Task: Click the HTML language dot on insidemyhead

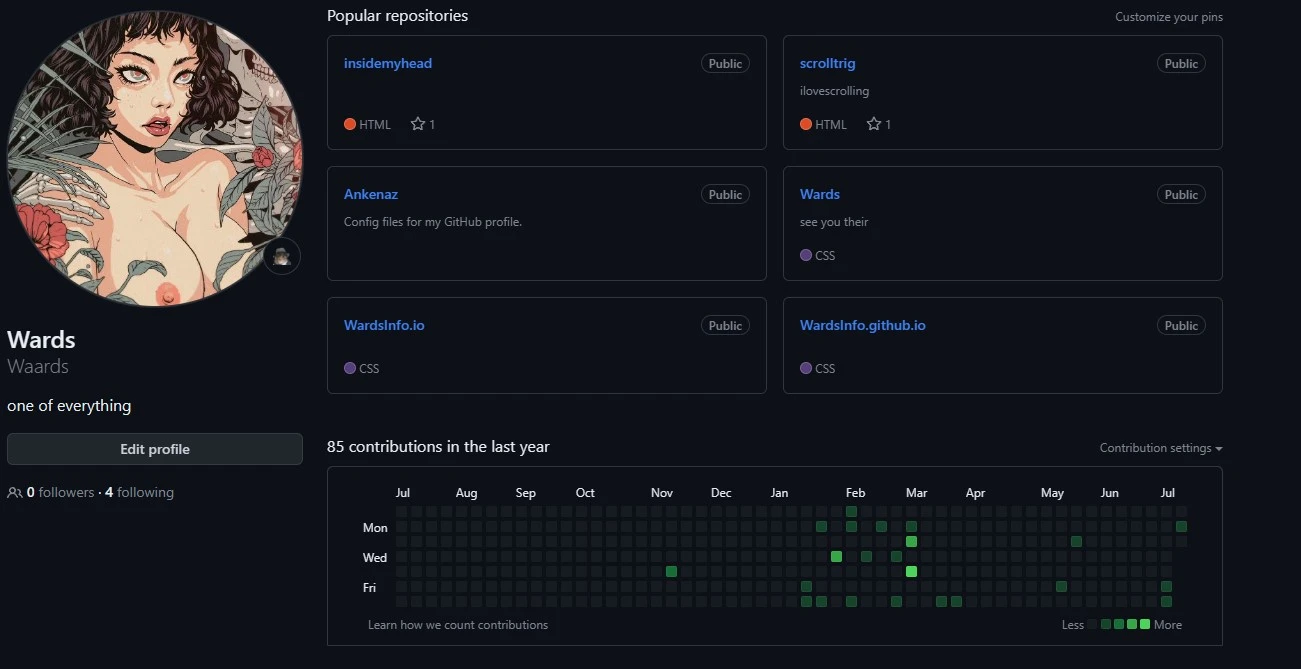Action: [350, 124]
